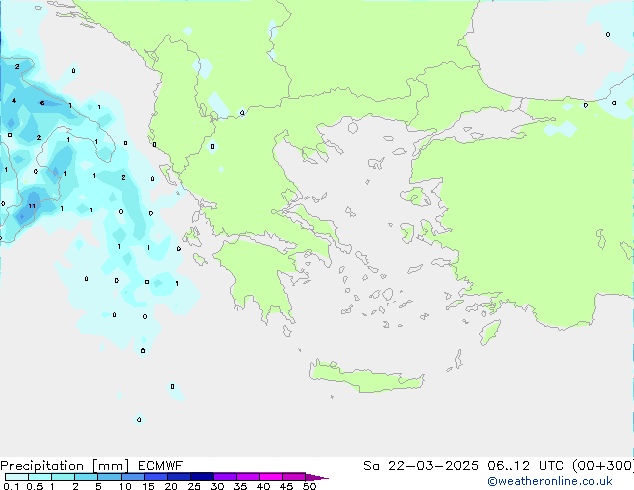Click the '06..12 UTC' time range text
This screenshot has width=634, height=490.
pyautogui.click(x=525, y=466)
